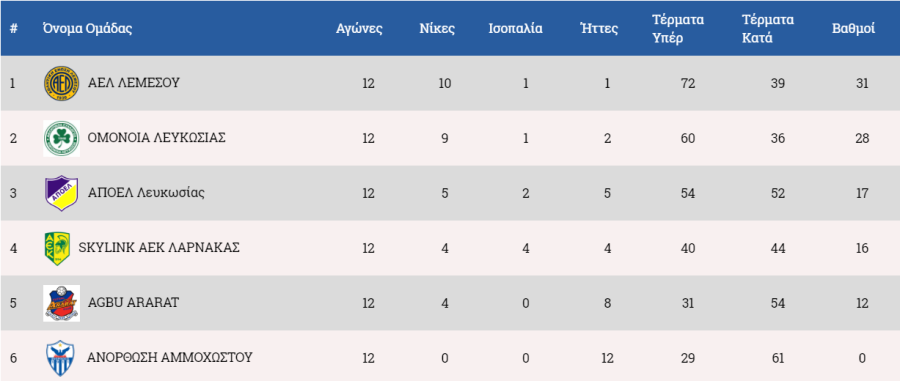Viewport: 900px width, 381px height.
Task: Open the ΟΜΟΝΟΙΑ ΛΕΥΚΩΣΙΑΣ team name
Action: click(x=157, y=138)
